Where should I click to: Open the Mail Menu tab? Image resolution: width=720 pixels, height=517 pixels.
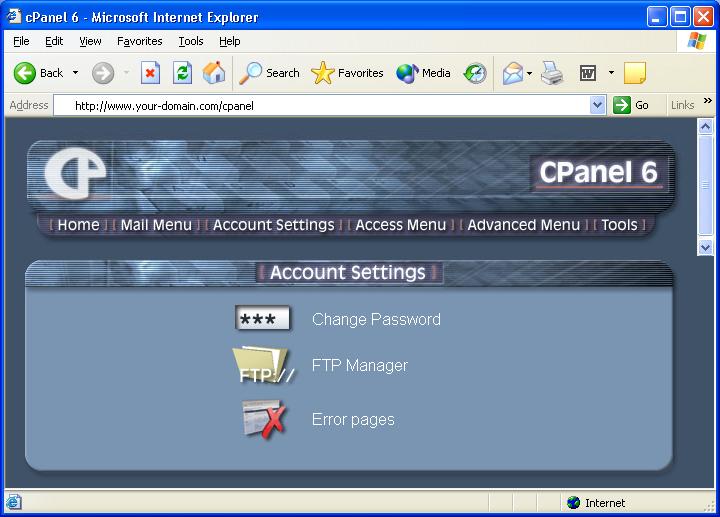[156, 225]
